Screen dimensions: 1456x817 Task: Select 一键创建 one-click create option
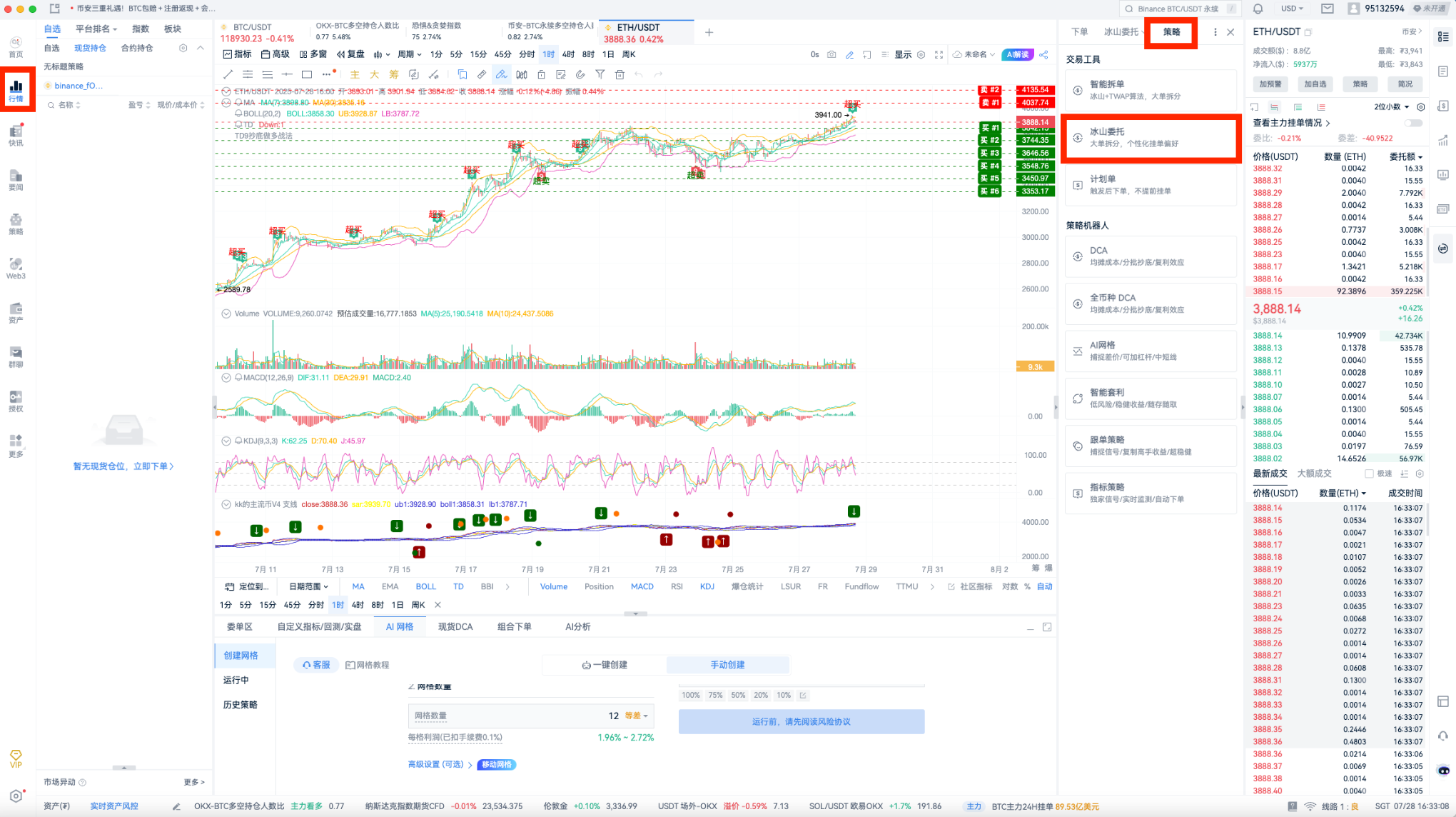604,665
